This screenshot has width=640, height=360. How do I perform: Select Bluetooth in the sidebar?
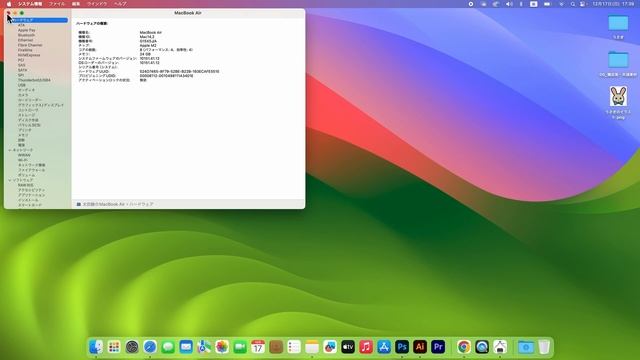pyautogui.click(x=26, y=35)
